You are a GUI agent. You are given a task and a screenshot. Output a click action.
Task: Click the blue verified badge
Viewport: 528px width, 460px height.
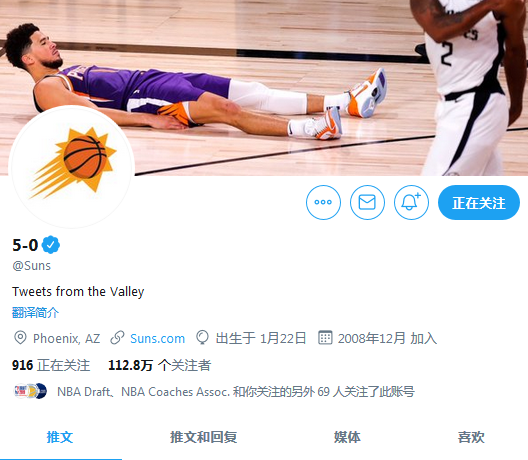pos(51,245)
